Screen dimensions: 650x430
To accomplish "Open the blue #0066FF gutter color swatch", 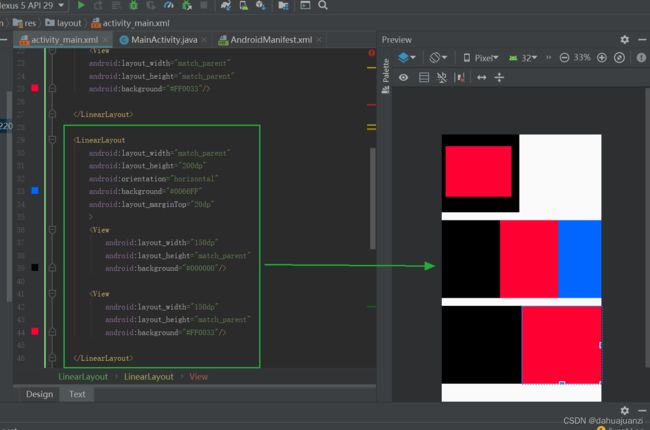I will pos(35,191).
